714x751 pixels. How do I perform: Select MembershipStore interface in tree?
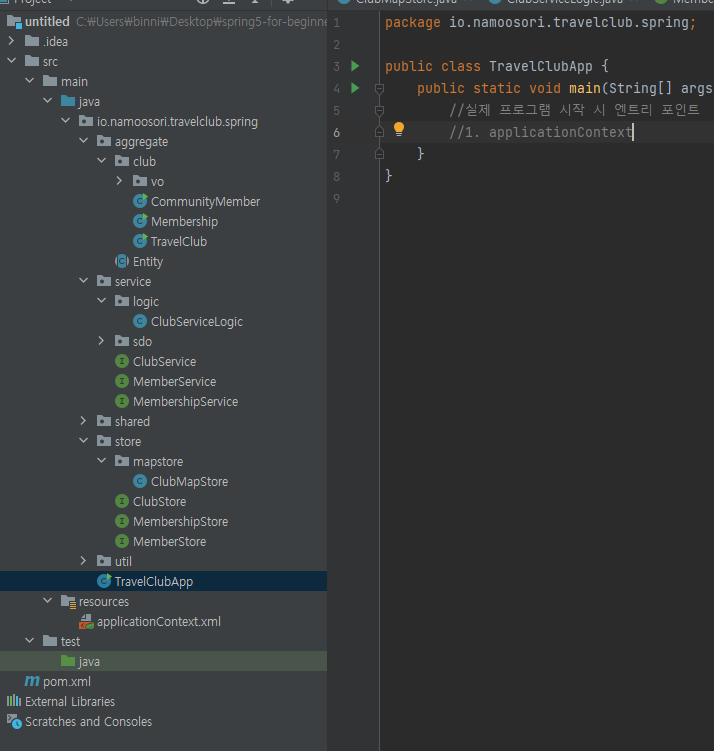(x=180, y=522)
